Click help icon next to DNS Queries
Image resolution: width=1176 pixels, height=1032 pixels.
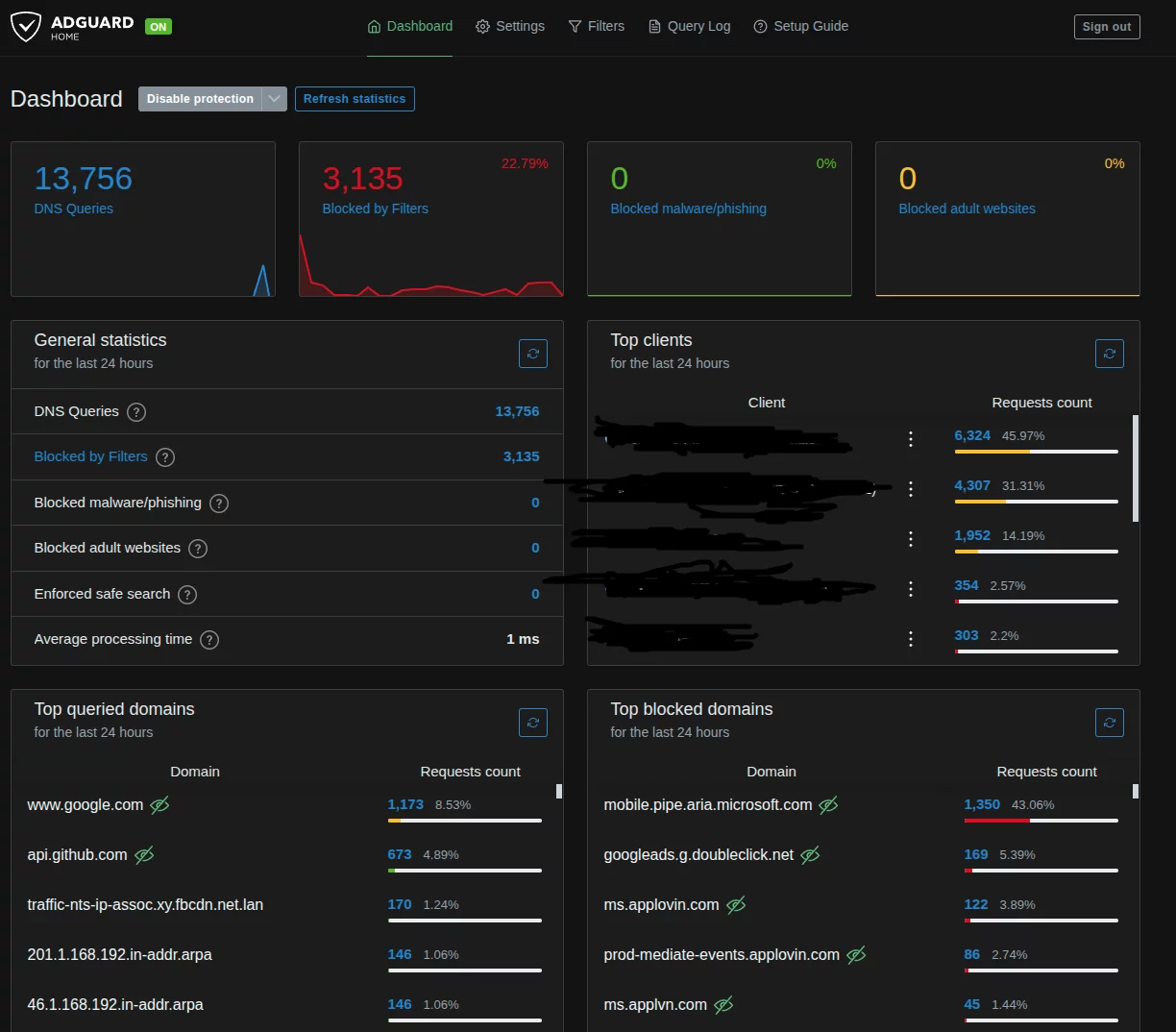tap(136, 412)
